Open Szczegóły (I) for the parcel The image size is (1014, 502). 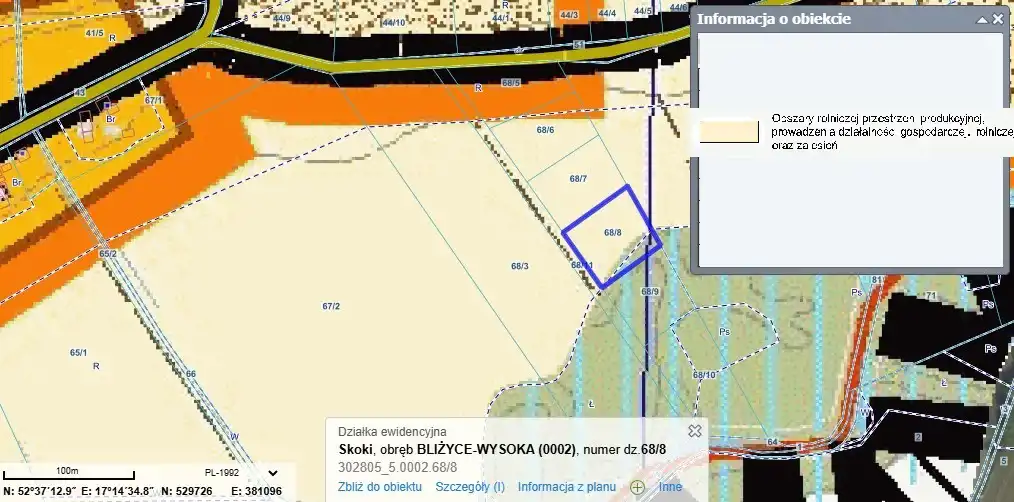[469, 487]
